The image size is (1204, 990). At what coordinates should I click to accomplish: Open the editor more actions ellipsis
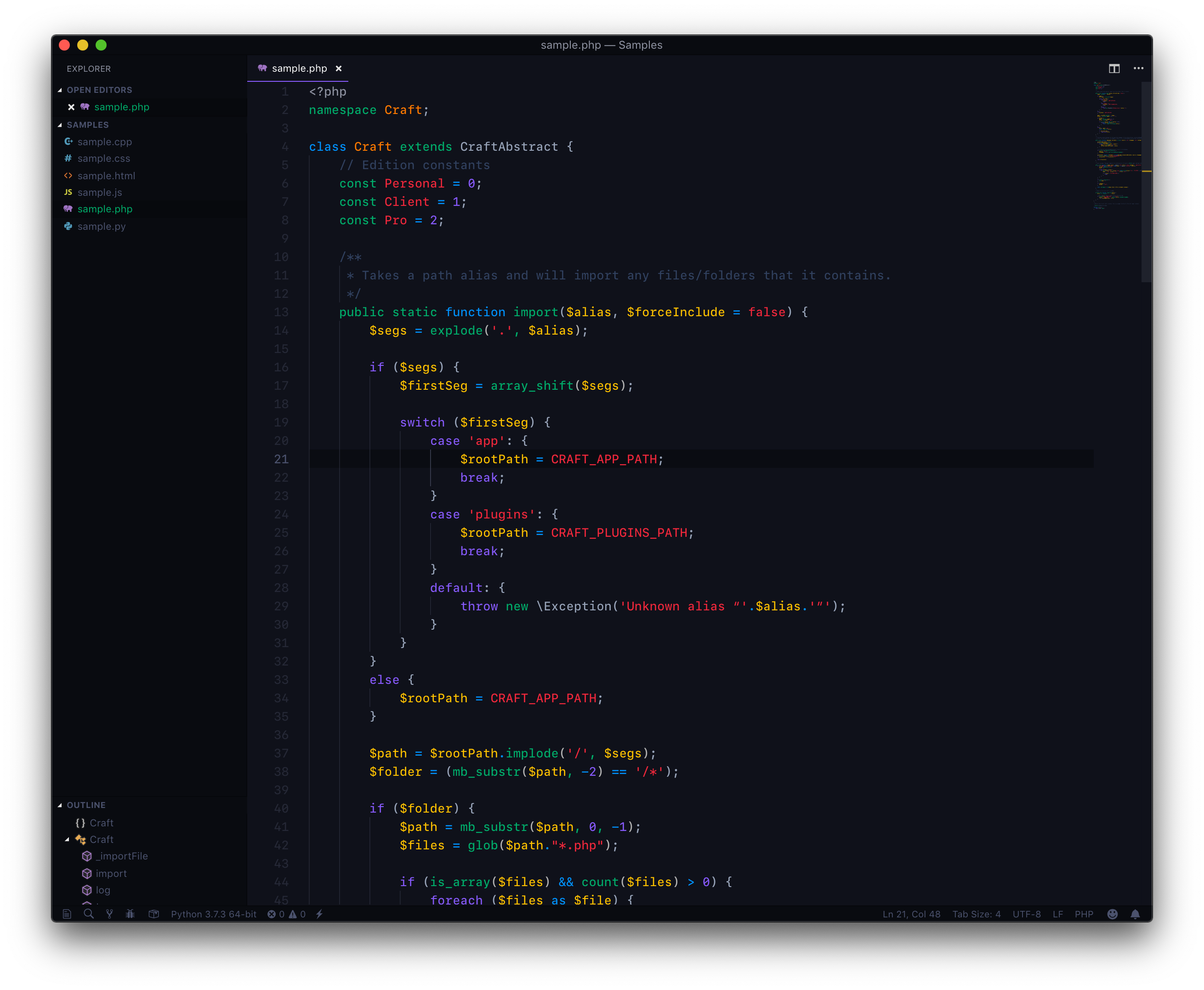click(x=1138, y=68)
